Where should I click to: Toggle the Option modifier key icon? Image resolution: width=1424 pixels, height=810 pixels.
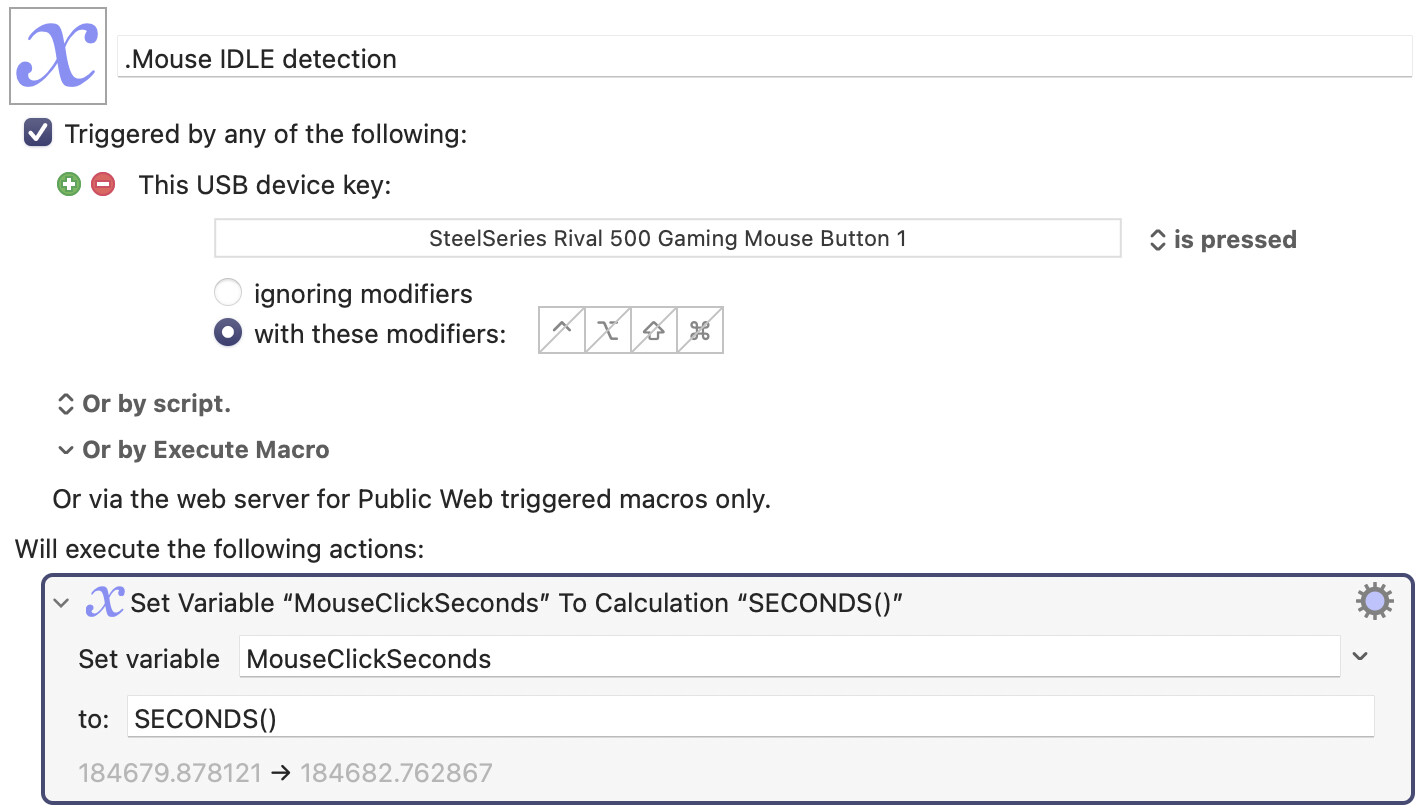(x=607, y=331)
